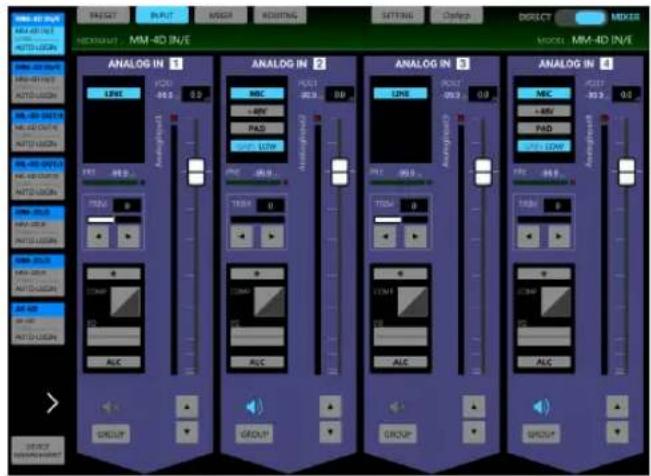Click the GROUP button on Analog In 1

pos(111,434)
